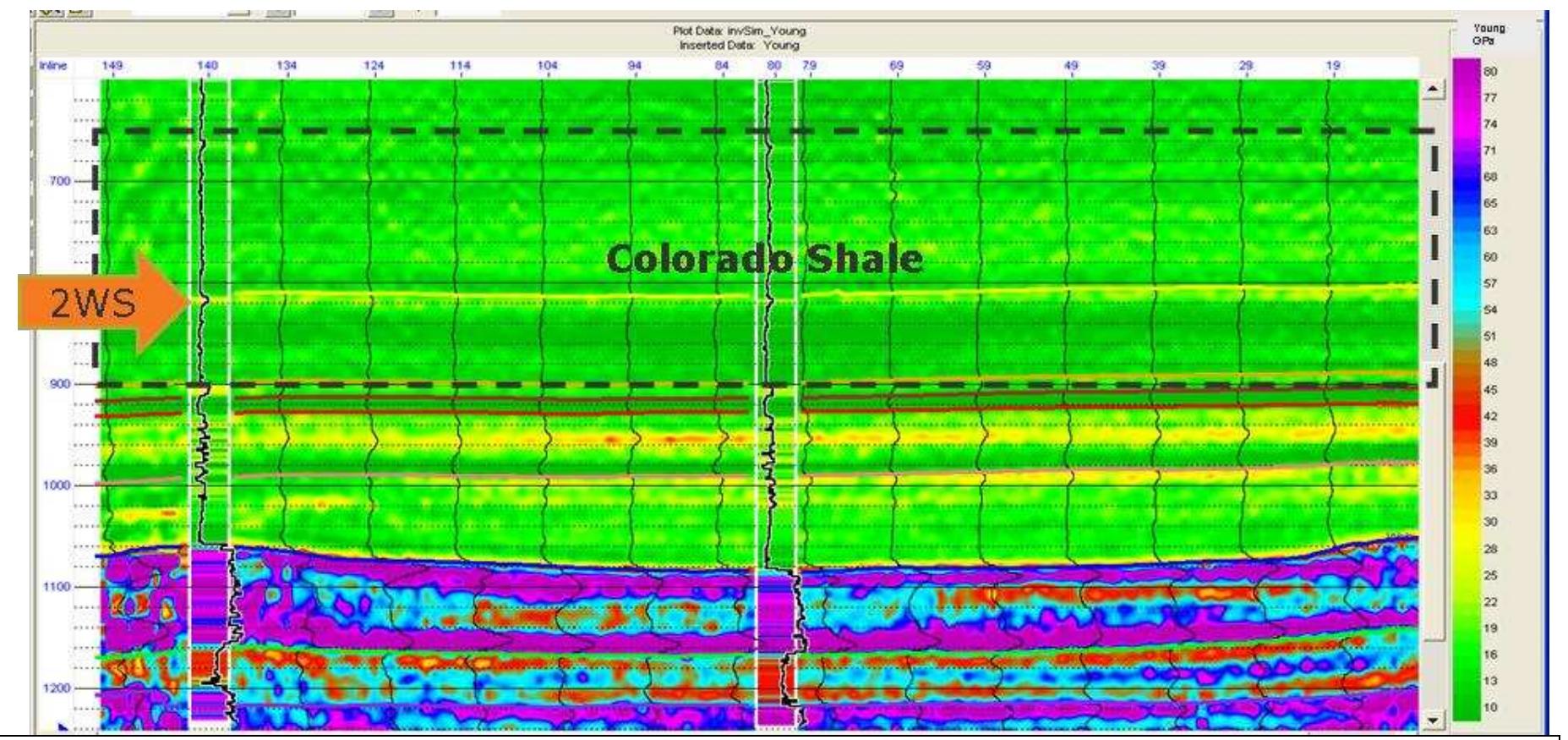Click the inline 149 marker on top axis
Image resolution: width=1568 pixels, height=740 pixels.
pos(111,65)
